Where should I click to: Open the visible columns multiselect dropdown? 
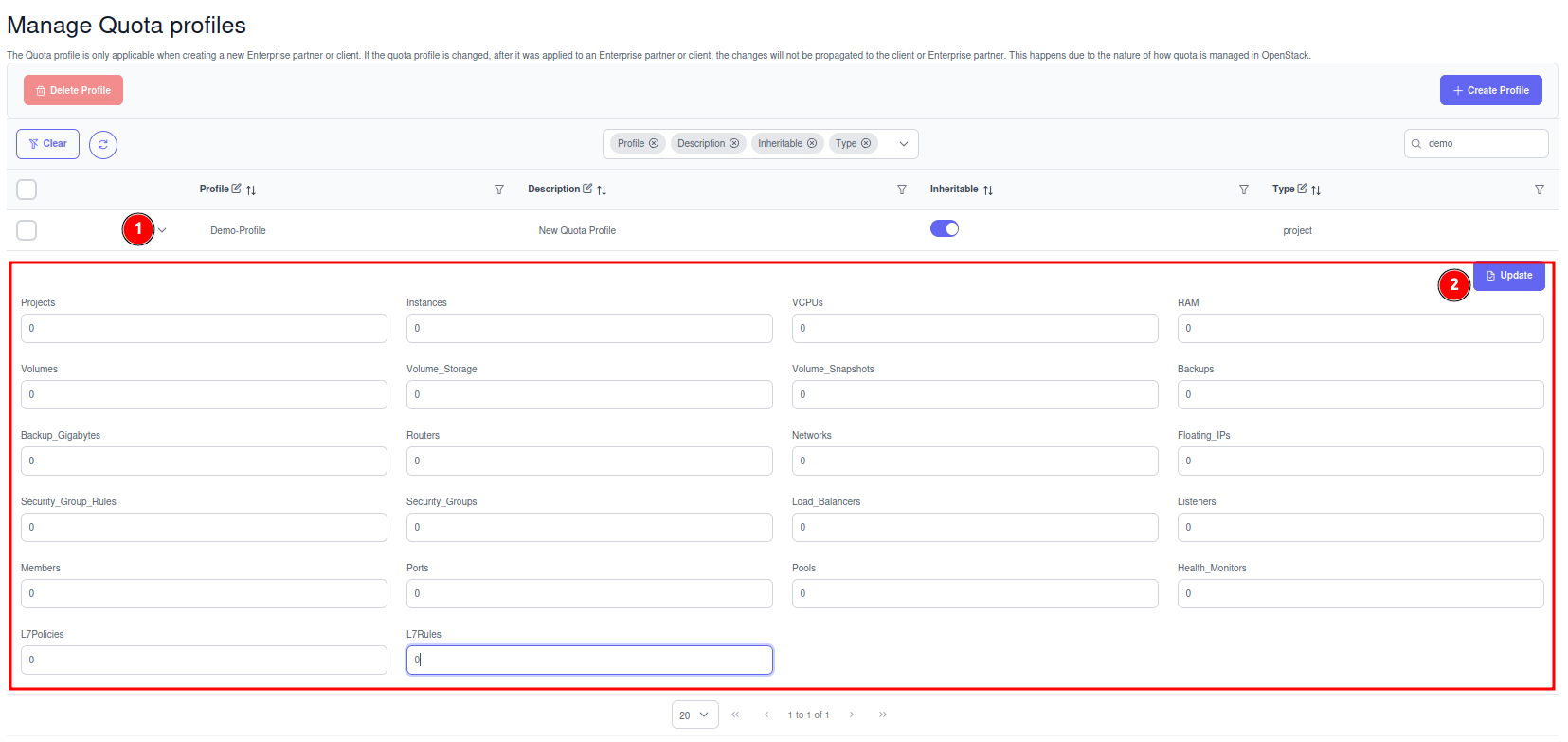click(x=904, y=144)
